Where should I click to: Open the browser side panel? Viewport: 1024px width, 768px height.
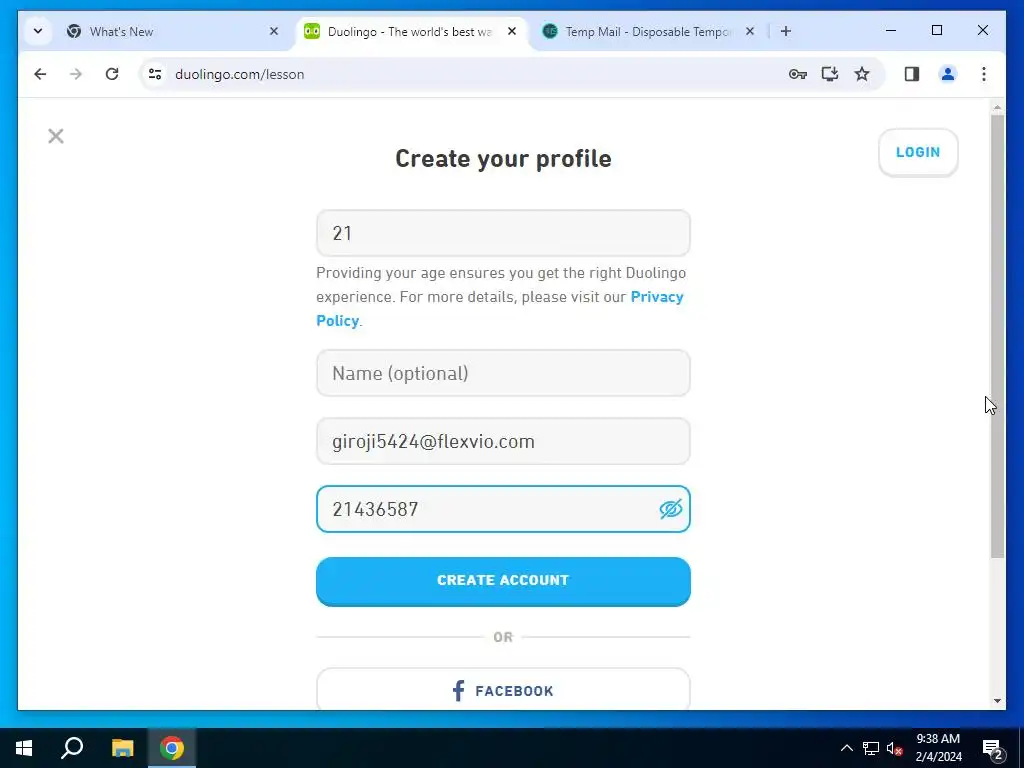click(912, 74)
